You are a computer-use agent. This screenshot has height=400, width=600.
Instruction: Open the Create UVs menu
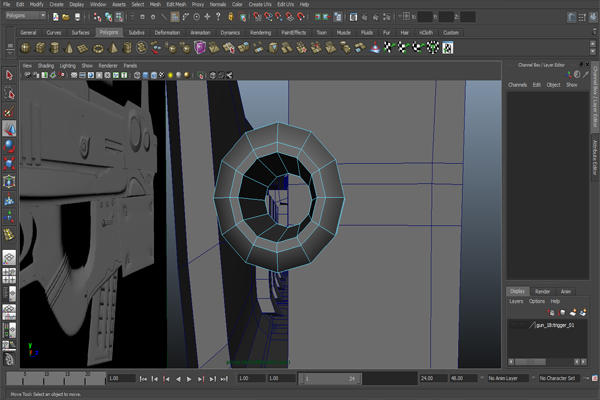pyautogui.click(x=260, y=4)
